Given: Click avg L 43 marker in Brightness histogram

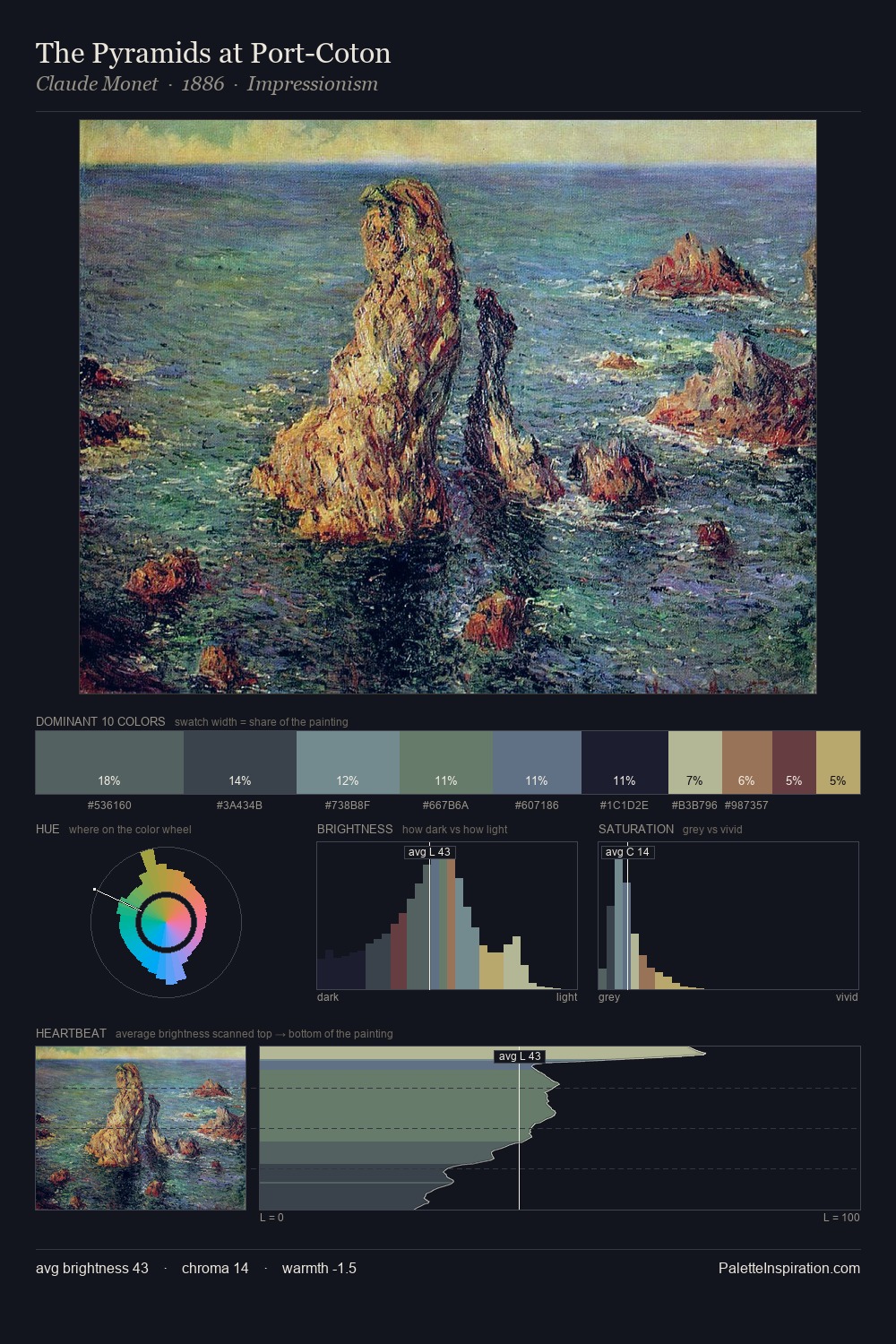Looking at the screenshot, I should [429, 852].
